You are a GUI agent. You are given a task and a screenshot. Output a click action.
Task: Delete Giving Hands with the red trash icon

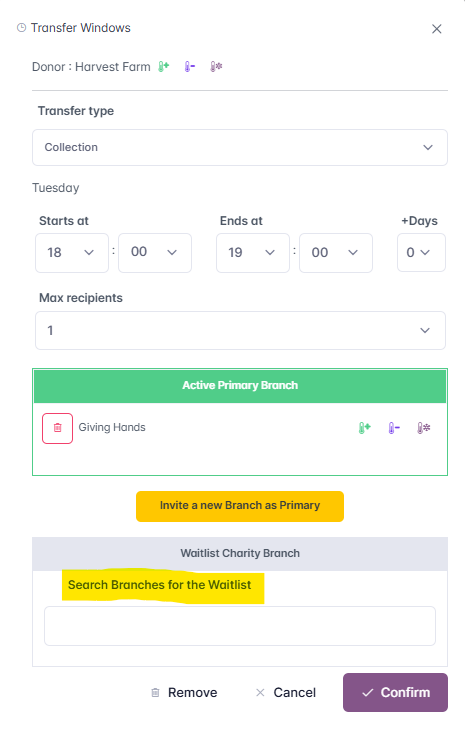coord(57,428)
